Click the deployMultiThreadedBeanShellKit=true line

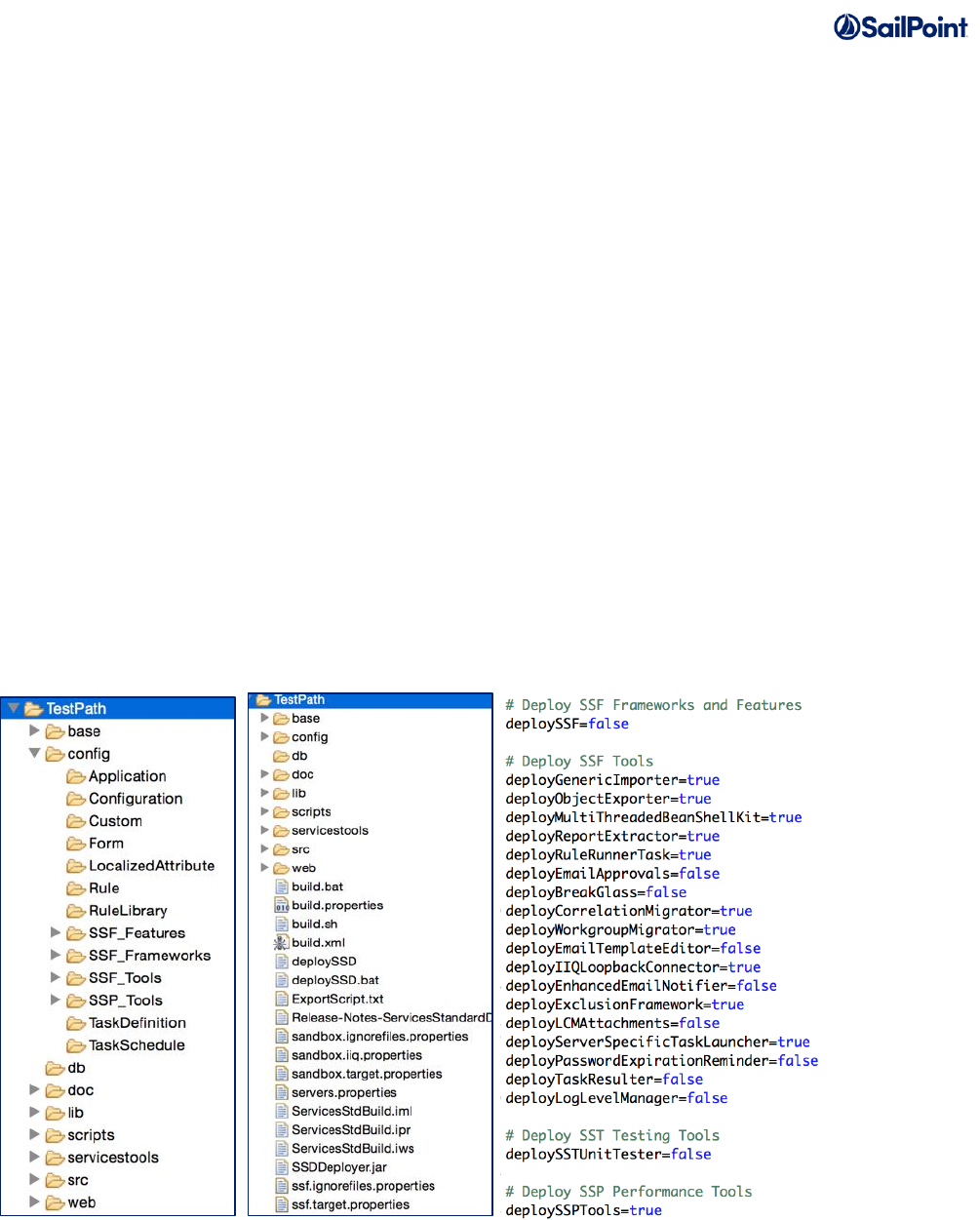pos(653,817)
